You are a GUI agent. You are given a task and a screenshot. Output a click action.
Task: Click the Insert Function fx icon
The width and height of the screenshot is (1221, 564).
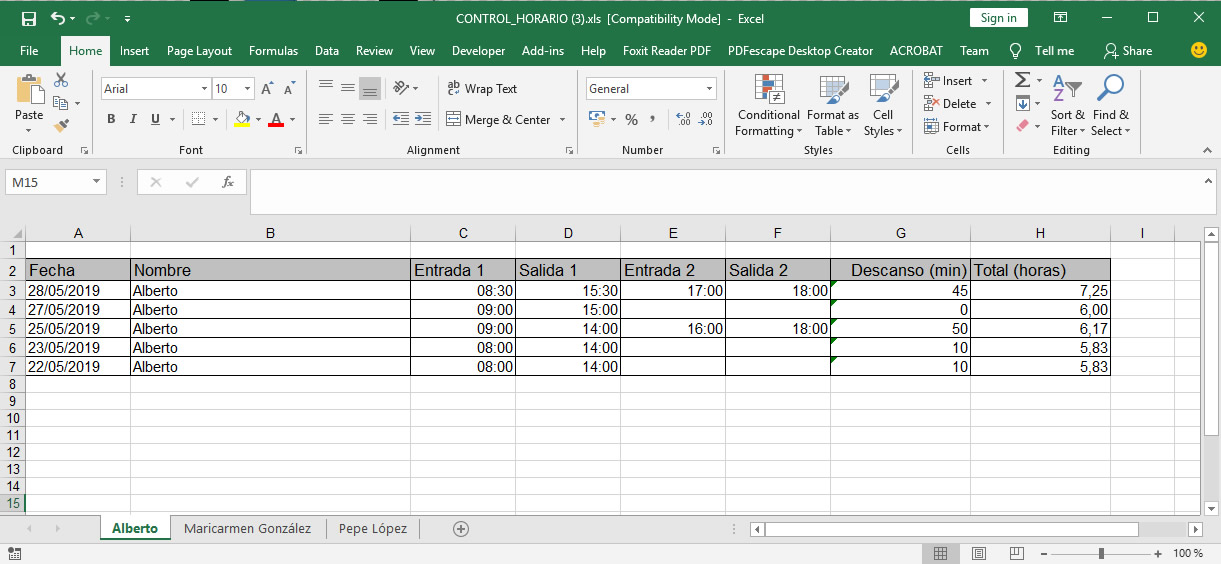point(228,182)
